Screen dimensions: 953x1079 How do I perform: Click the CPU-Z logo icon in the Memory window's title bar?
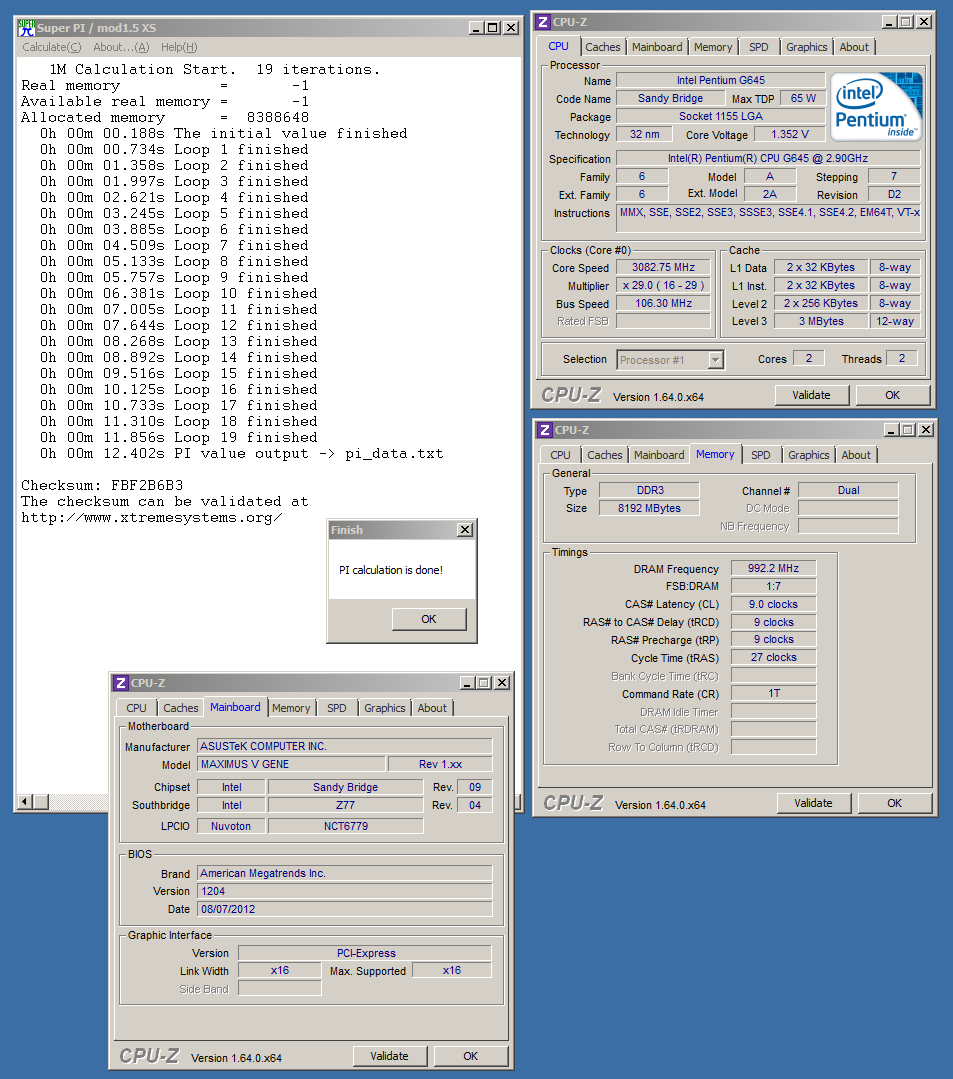coord(545,430)
